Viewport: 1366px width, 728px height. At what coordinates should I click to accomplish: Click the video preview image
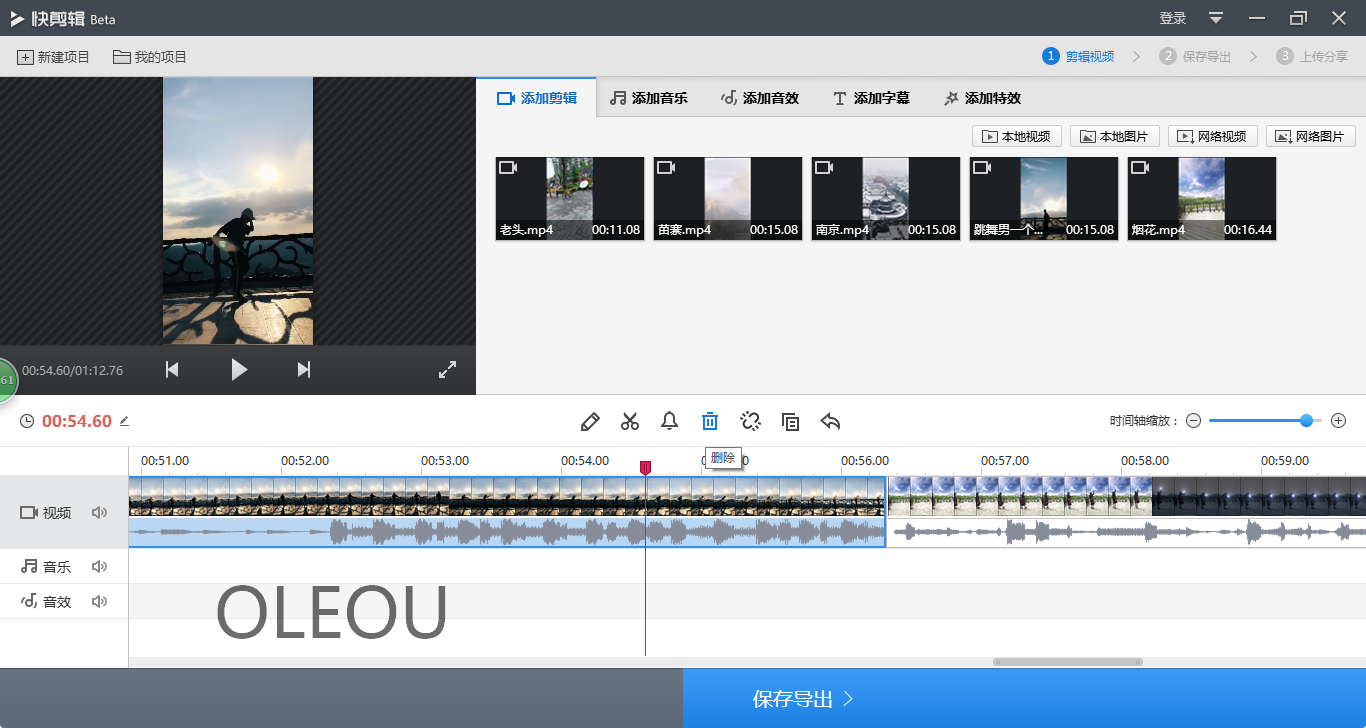238,211
